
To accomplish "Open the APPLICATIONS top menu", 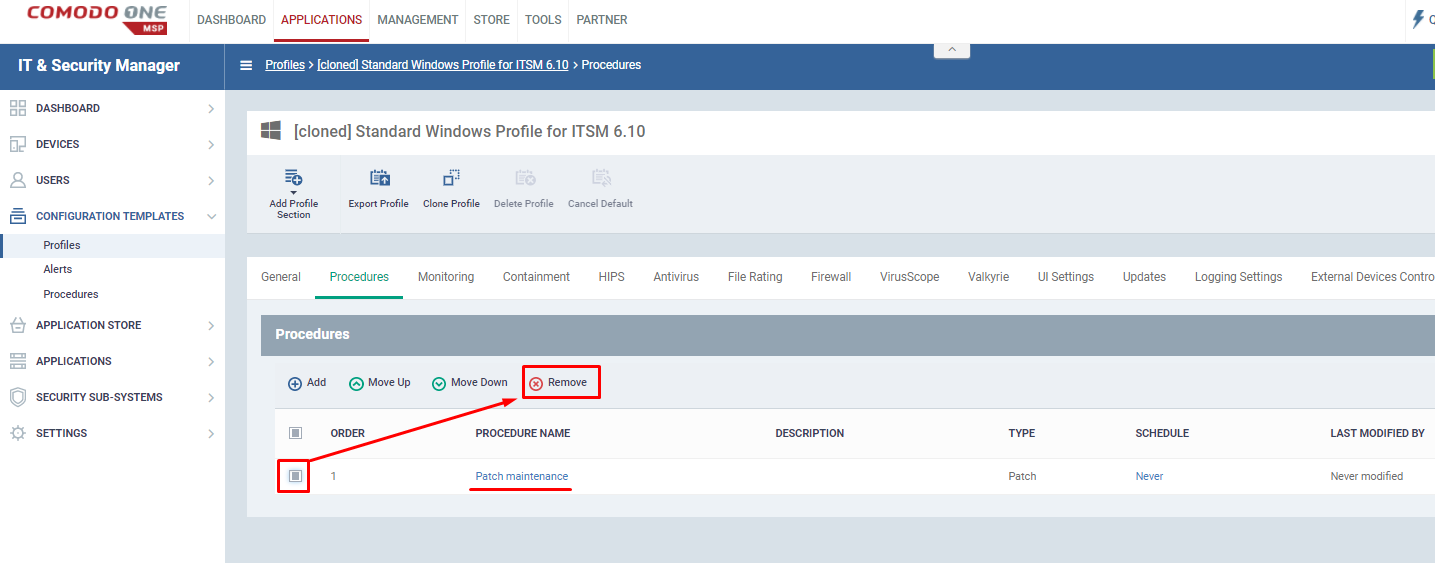I will [322, 20].
